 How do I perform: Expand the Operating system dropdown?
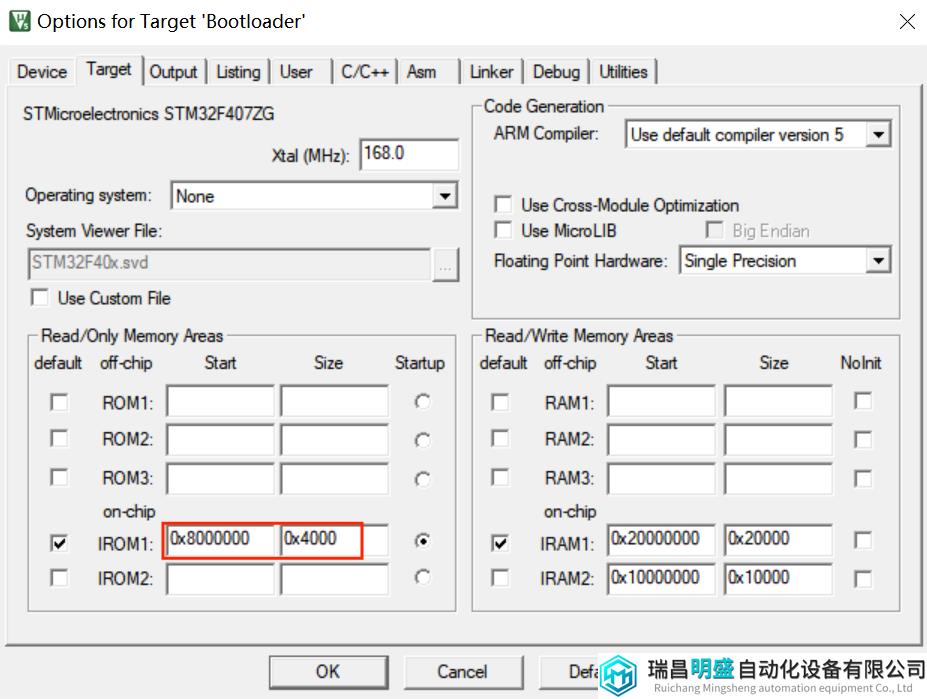point(445,196)
